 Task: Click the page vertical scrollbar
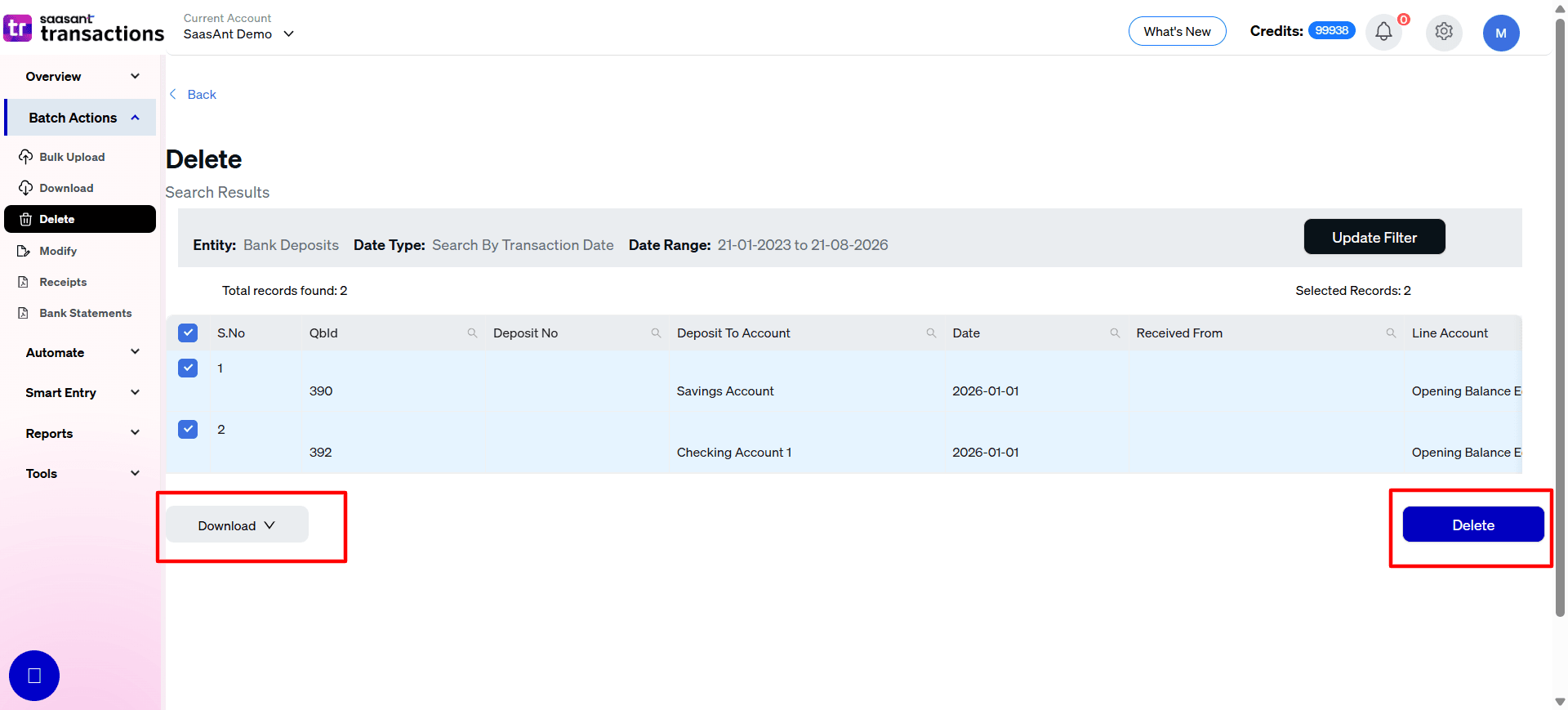coord(1560,319)
